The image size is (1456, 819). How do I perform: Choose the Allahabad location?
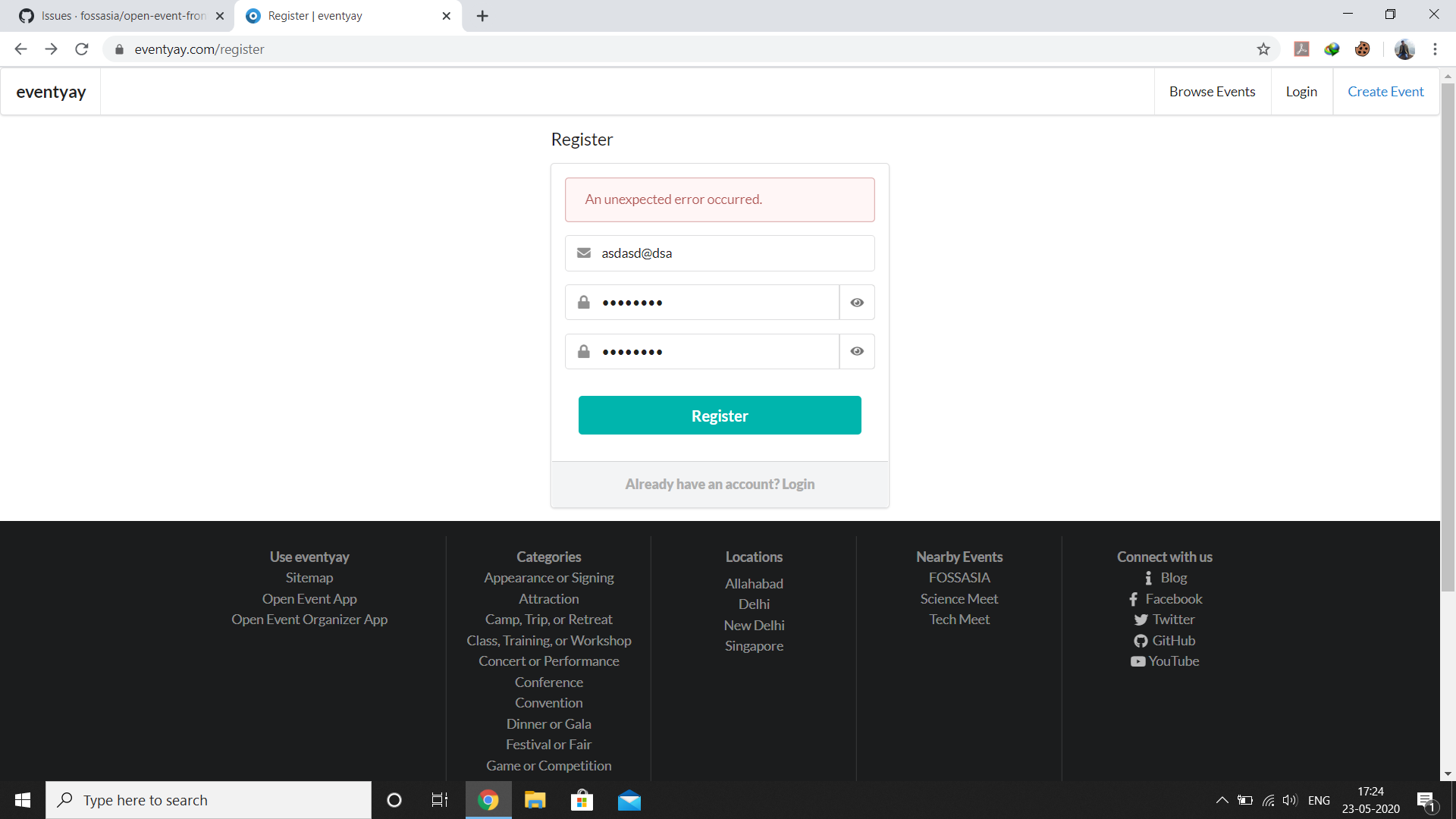(754, 584)
